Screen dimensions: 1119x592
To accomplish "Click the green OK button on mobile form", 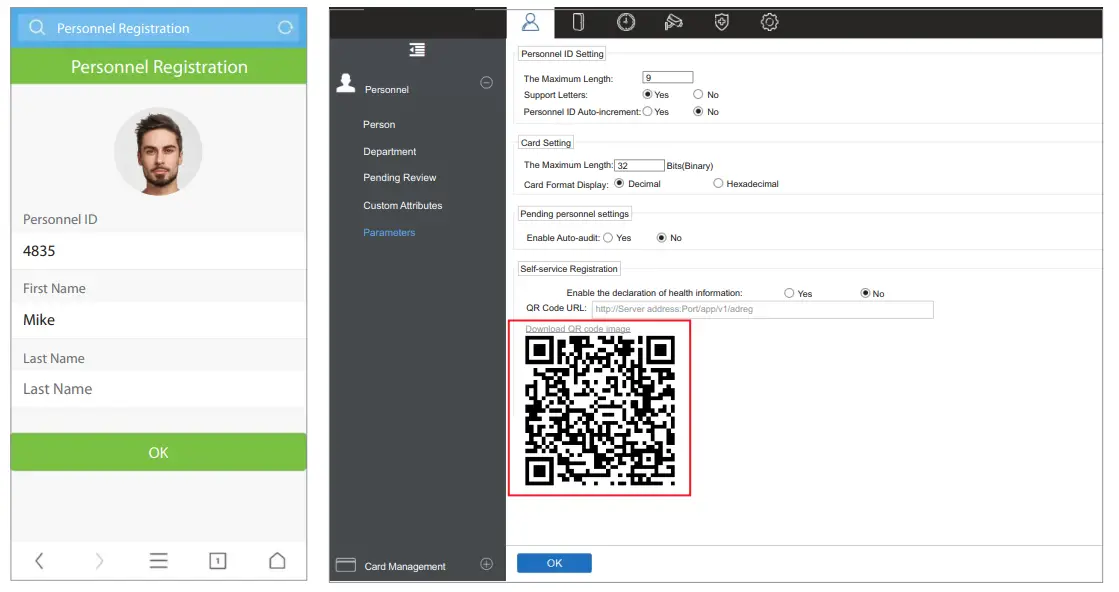I will [158, 452].
